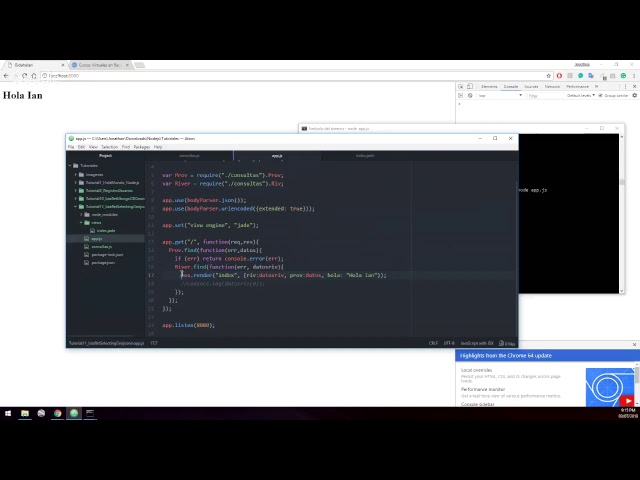
Task: Open the top context selector dropdown
Action: 500,96
